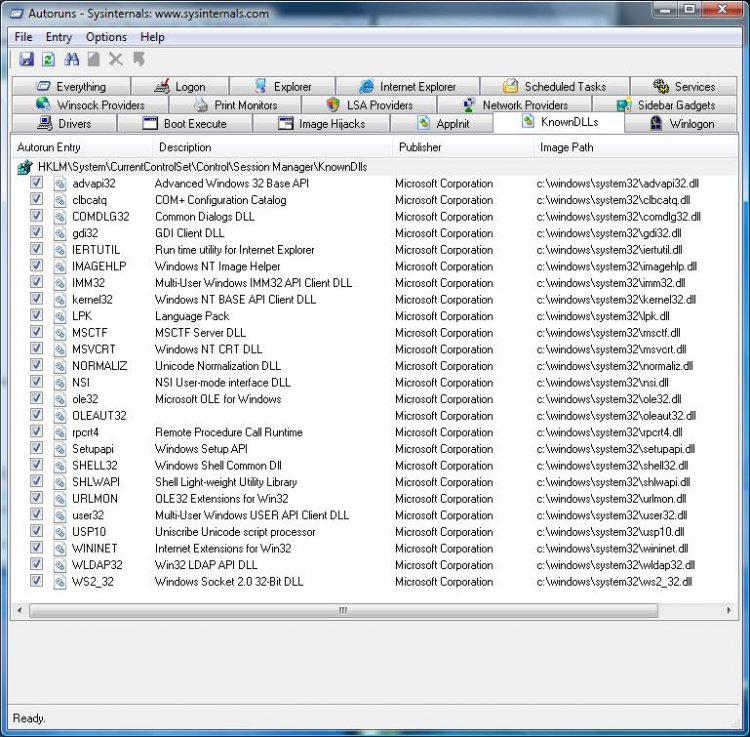The image size is (750, 737).
Task: Switch to the AppInit tab
Action: coord(442,123)
